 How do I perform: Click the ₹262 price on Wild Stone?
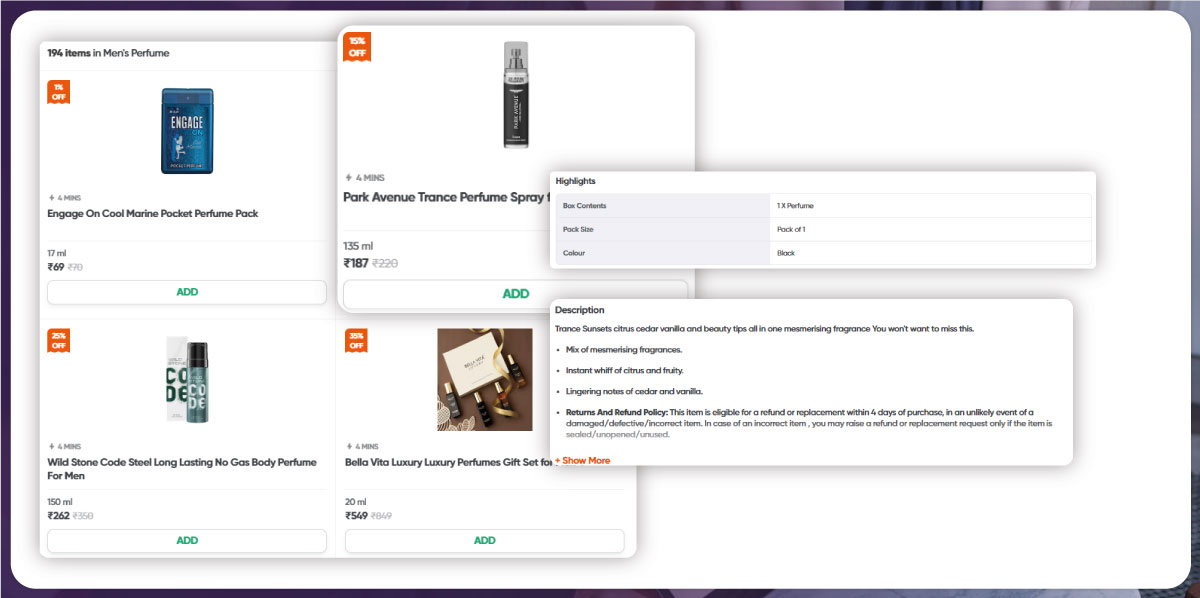tap(59, 516)
